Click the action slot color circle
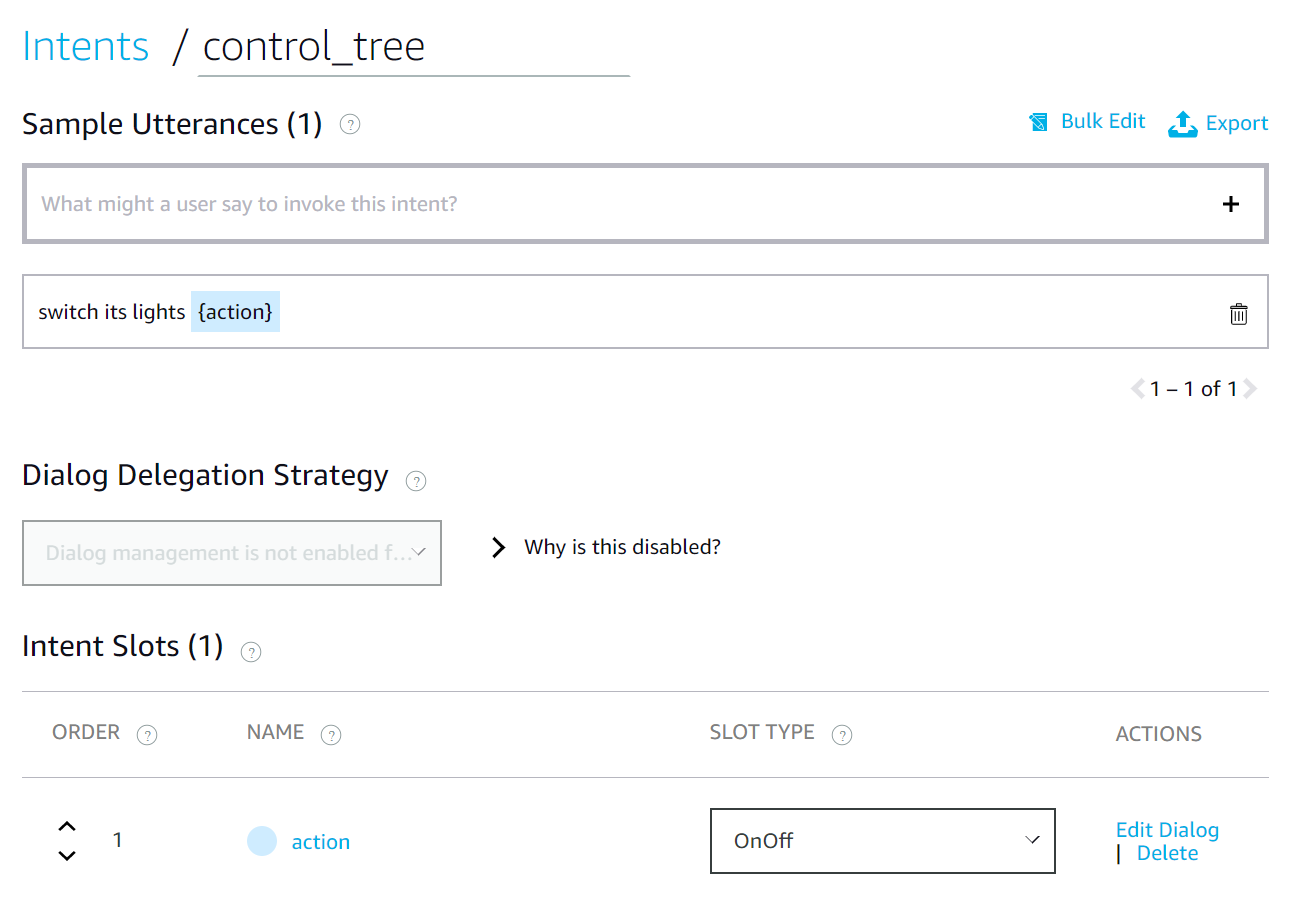The height and width of the screenshot is (897, 1296). click(262, 841)
